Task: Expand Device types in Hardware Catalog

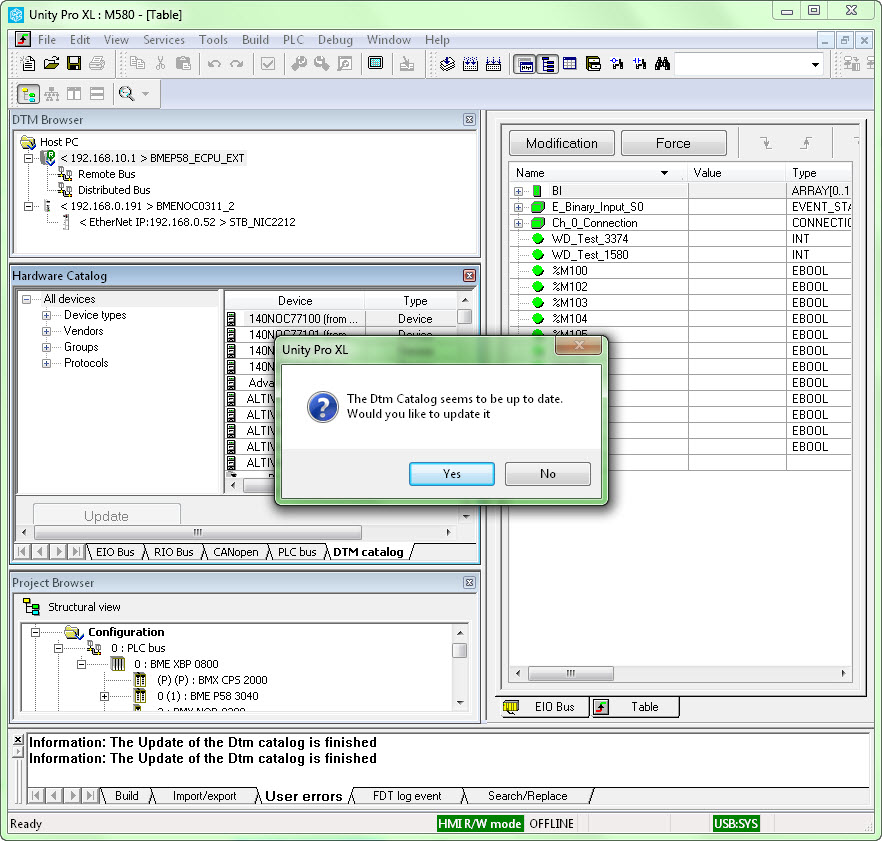Action: (x=47, y=315)
